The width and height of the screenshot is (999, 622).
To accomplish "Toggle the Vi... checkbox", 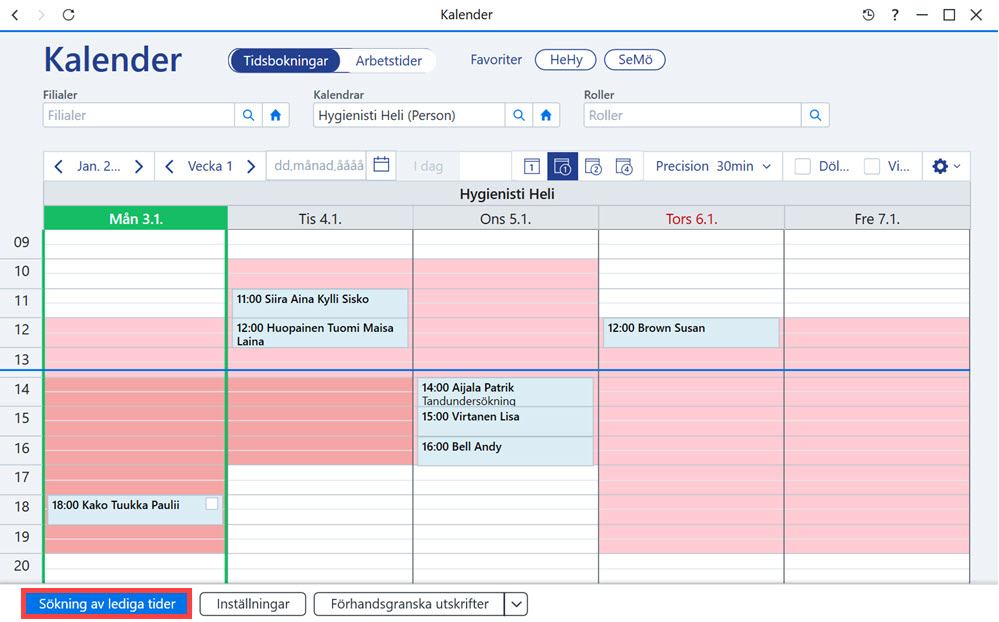I will (872, 166).
